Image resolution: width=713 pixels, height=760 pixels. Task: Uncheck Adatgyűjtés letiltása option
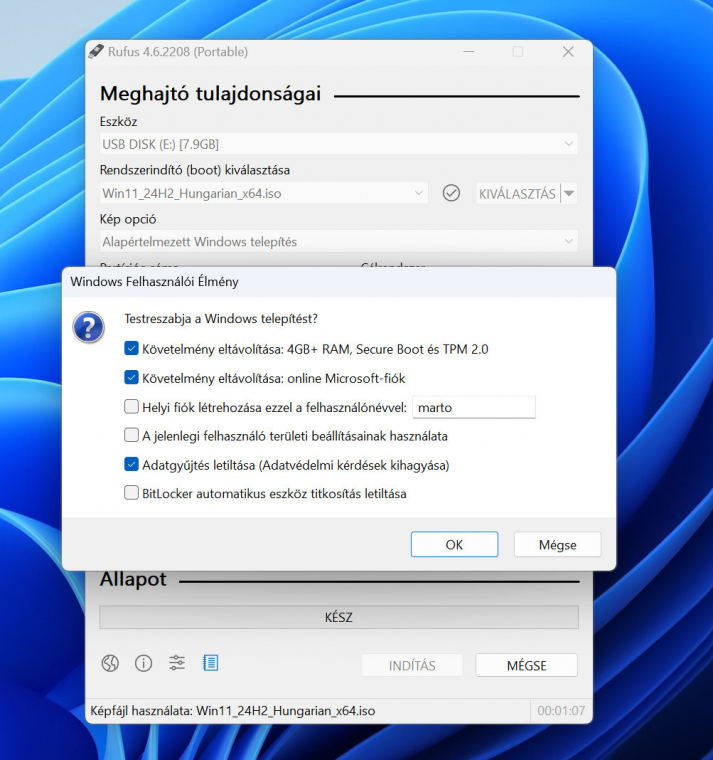[131, 464]
